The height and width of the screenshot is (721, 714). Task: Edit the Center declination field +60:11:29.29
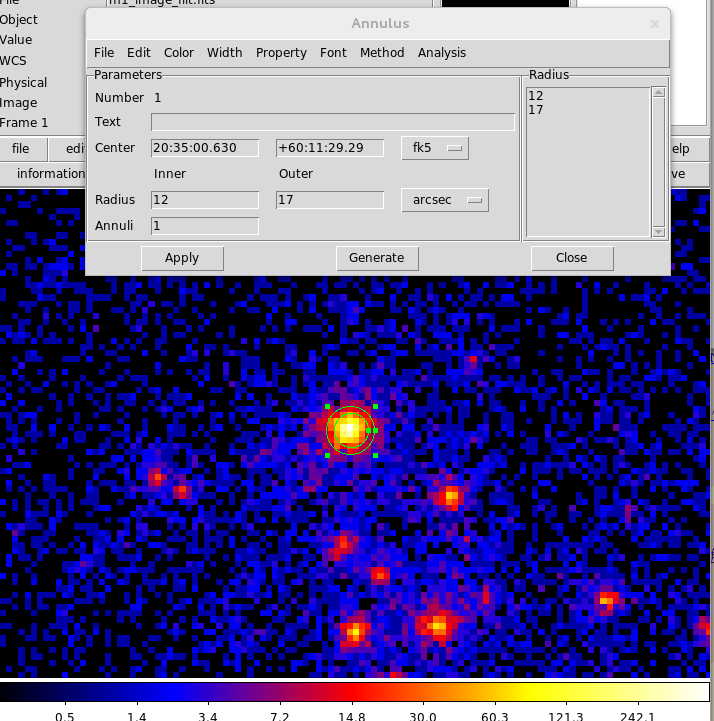(330, 148)
